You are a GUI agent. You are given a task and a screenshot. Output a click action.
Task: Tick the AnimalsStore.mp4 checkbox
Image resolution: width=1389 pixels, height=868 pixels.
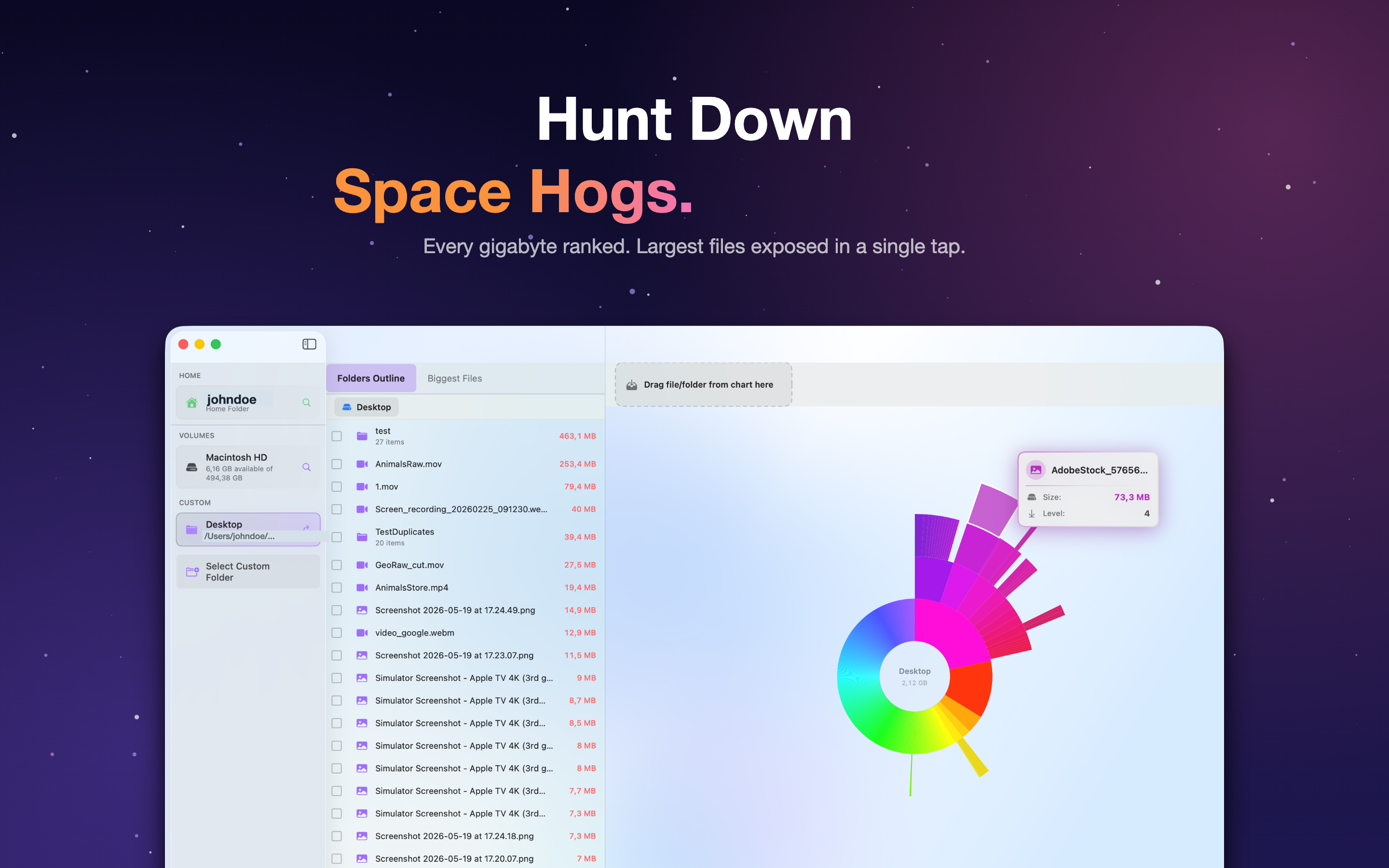pyautogui.click(x=337, y=587)
